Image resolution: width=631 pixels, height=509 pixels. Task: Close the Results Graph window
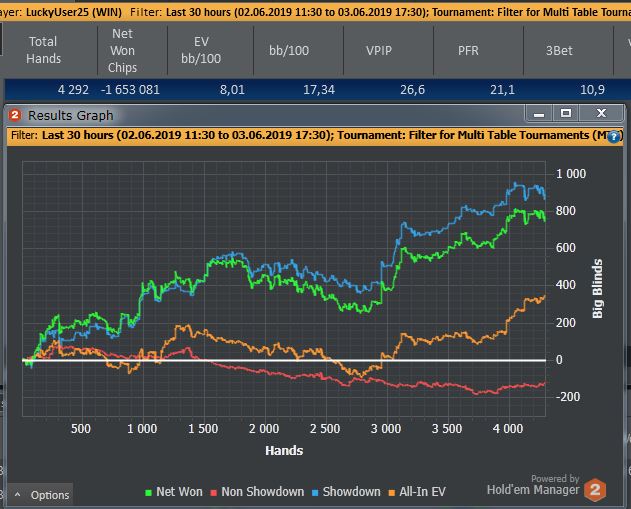pos(601,113)
